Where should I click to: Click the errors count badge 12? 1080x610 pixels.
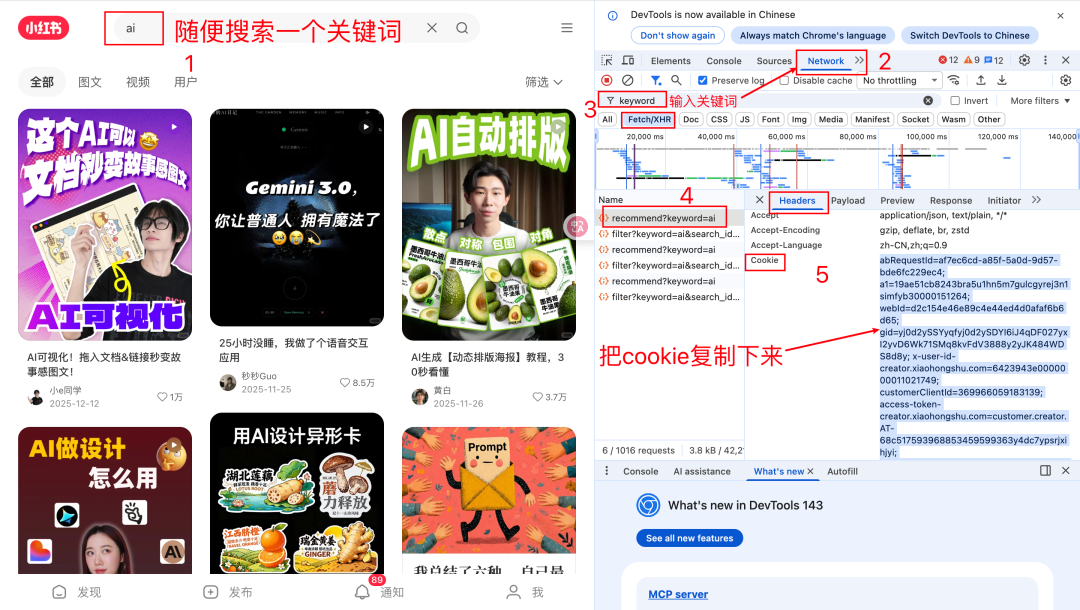click(x=948, y=61)
